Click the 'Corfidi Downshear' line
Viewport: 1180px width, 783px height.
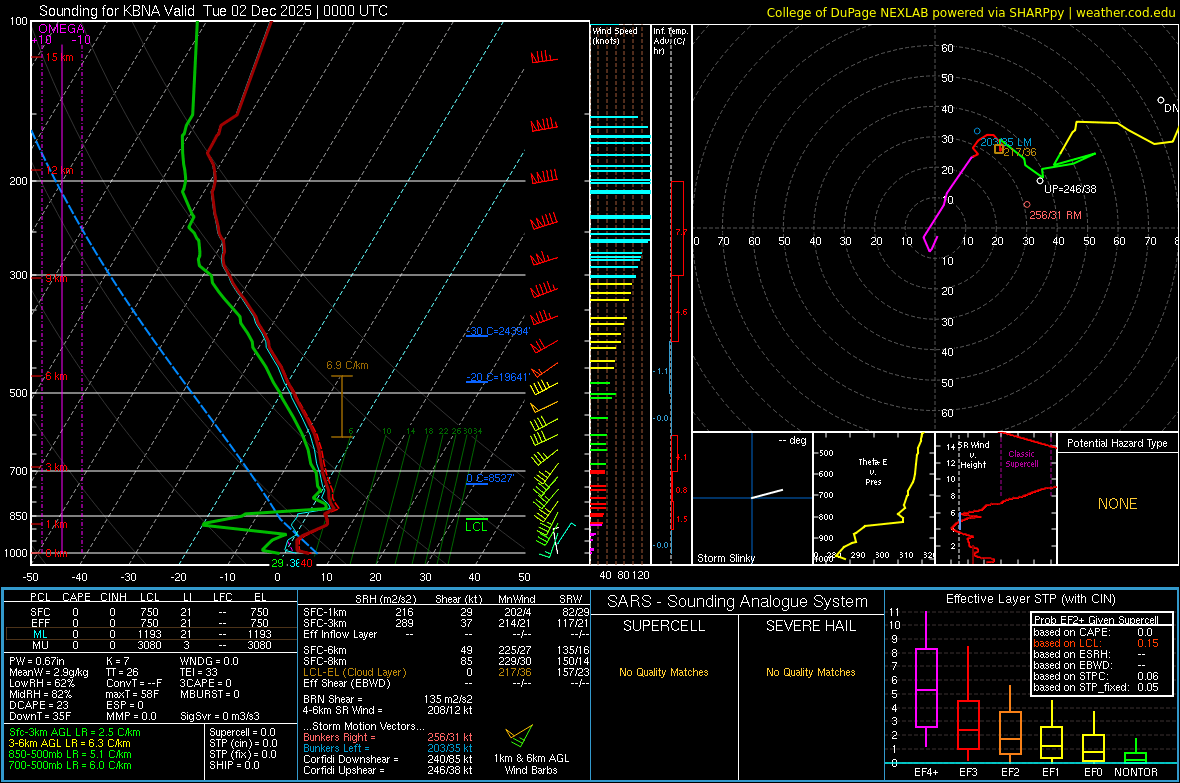pos(388,759)
